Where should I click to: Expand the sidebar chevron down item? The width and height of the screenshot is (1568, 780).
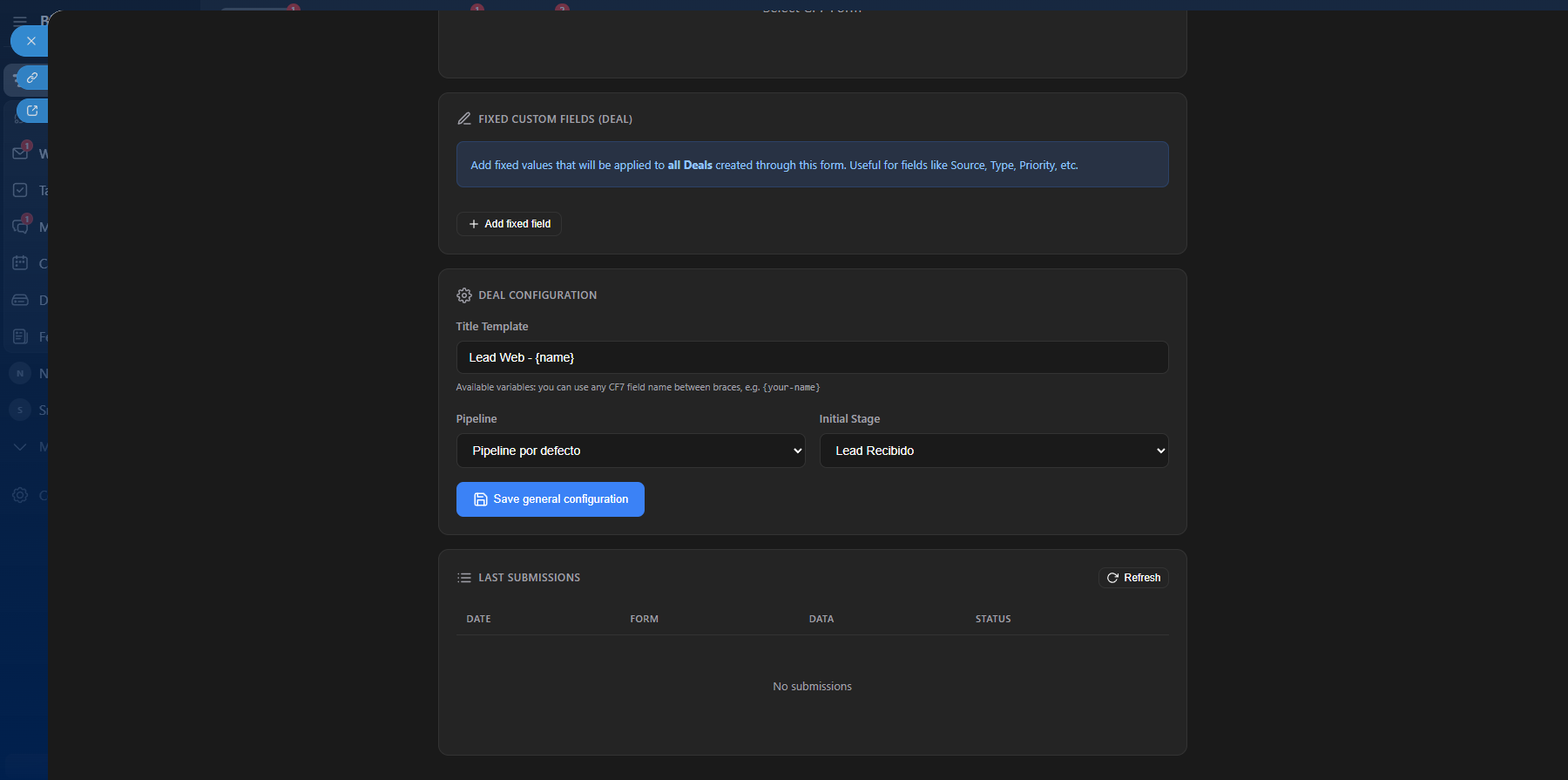point(20,446)
